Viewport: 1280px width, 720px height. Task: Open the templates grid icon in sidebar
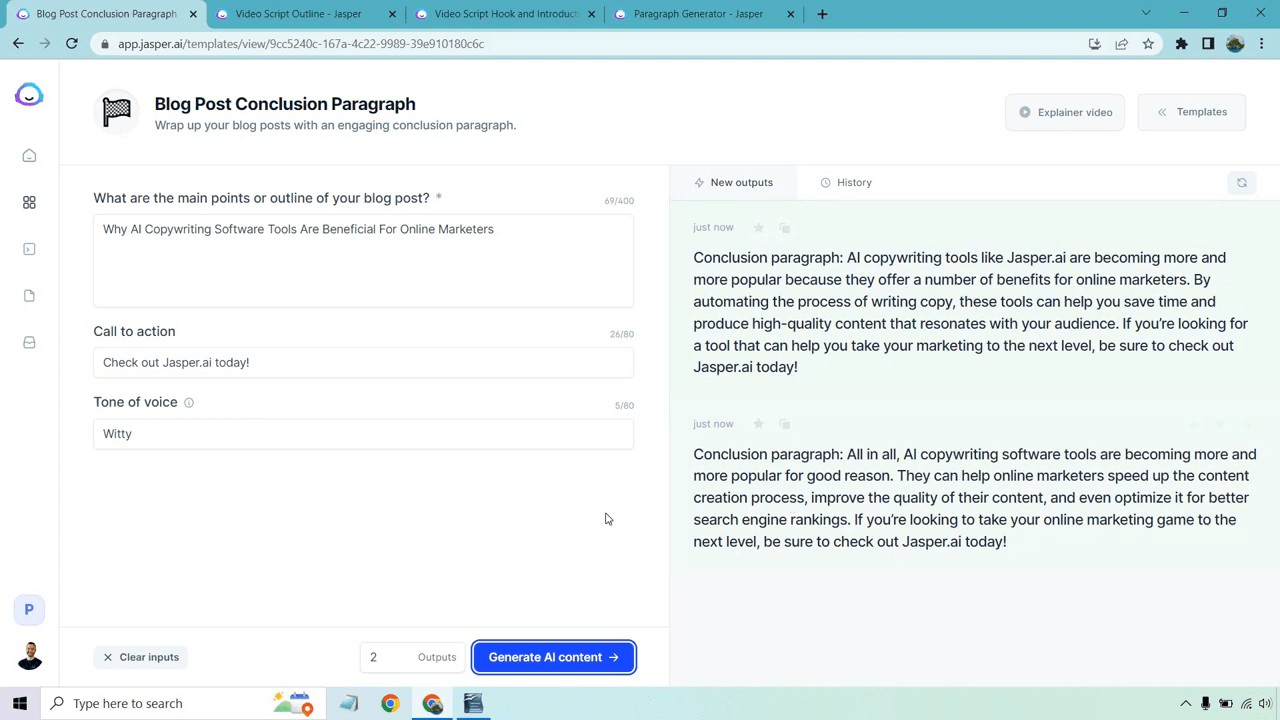[x=29, y=203]
